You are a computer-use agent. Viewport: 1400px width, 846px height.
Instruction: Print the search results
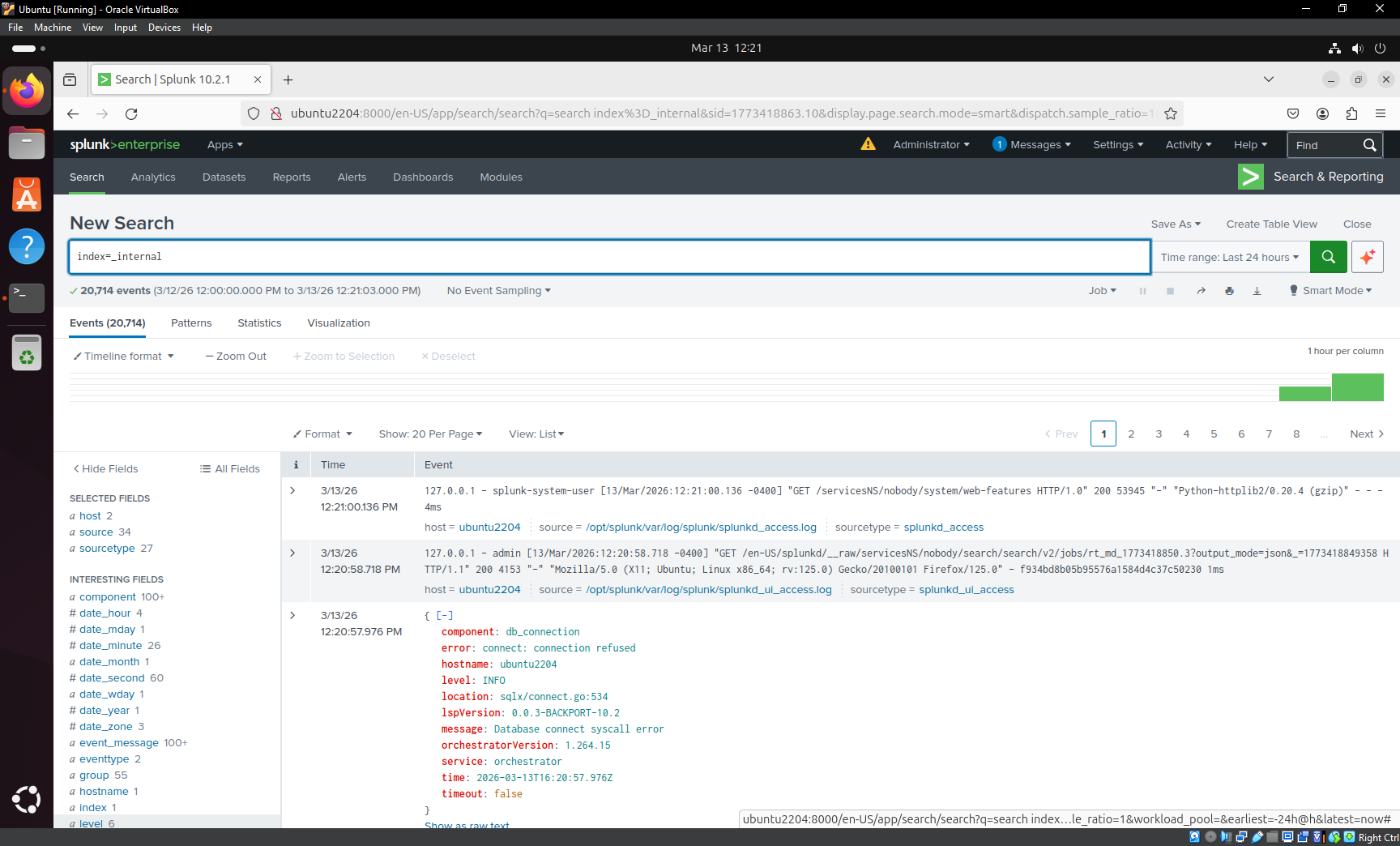click(x=1230, y=290)
